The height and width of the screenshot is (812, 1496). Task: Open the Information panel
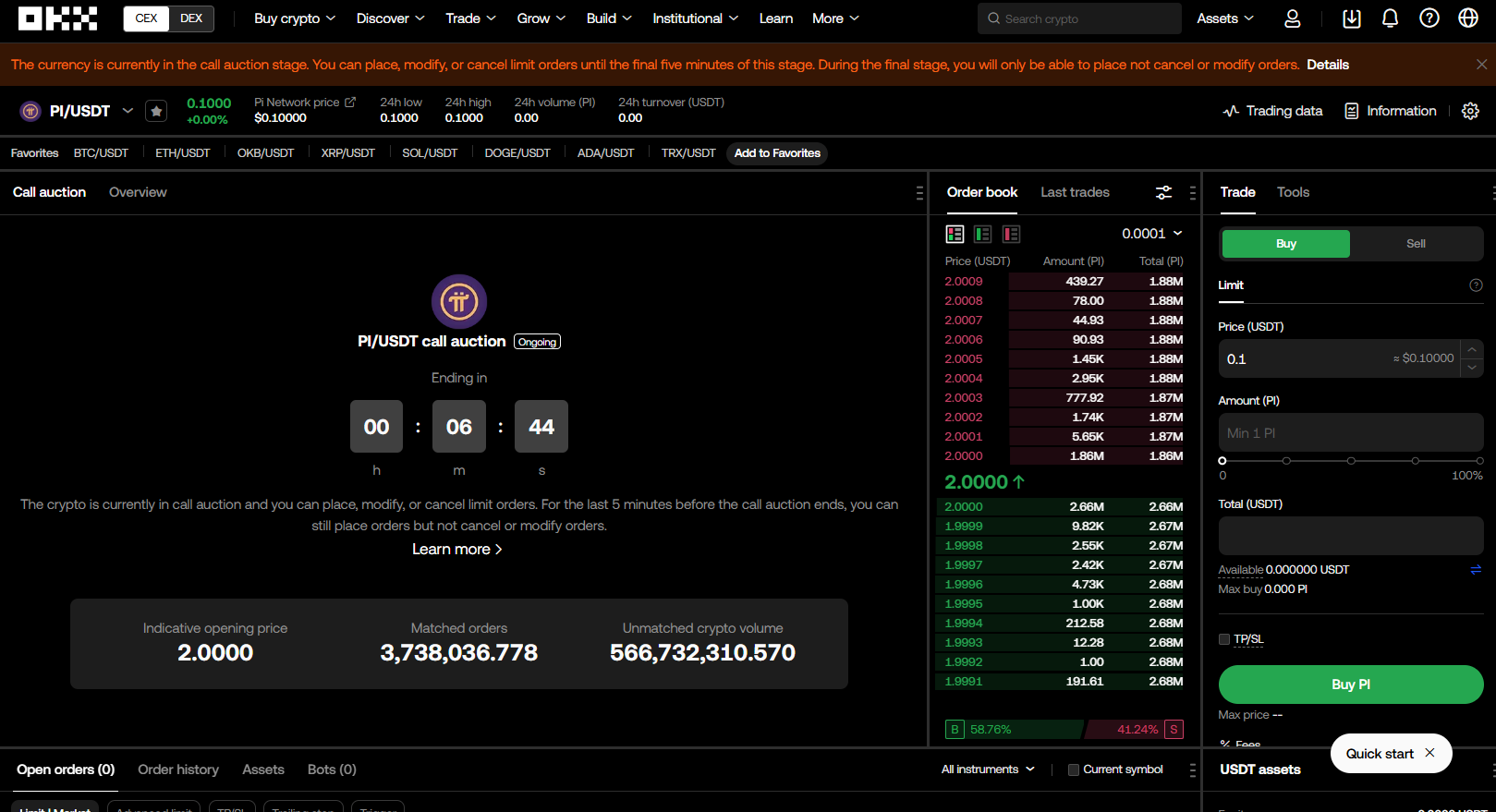pos(1390,111)
